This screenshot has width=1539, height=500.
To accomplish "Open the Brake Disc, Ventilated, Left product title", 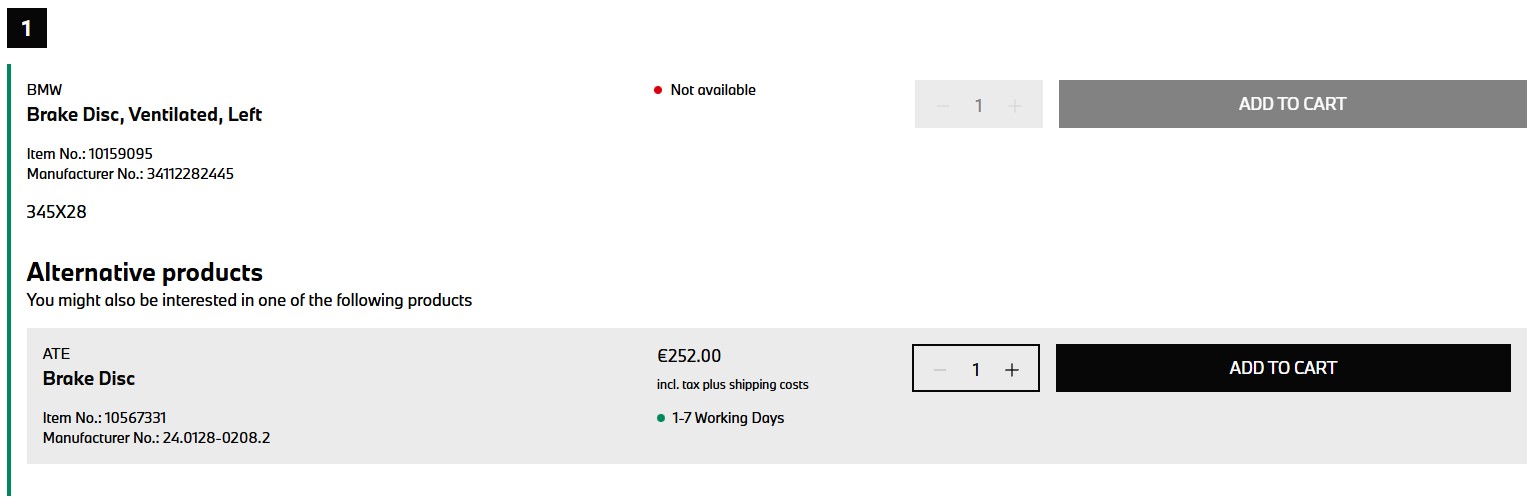I will pyautogui.click(x=144, y=115).
